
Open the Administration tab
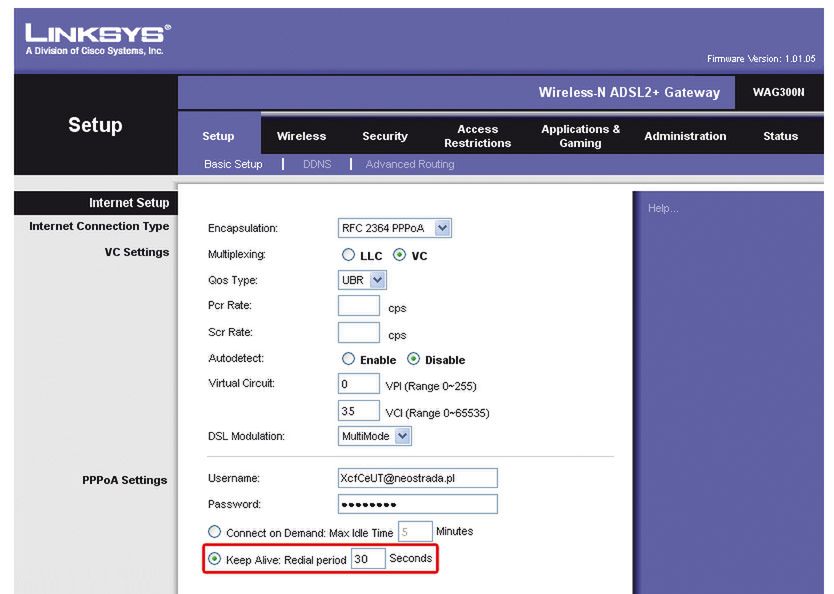point(685,136)
